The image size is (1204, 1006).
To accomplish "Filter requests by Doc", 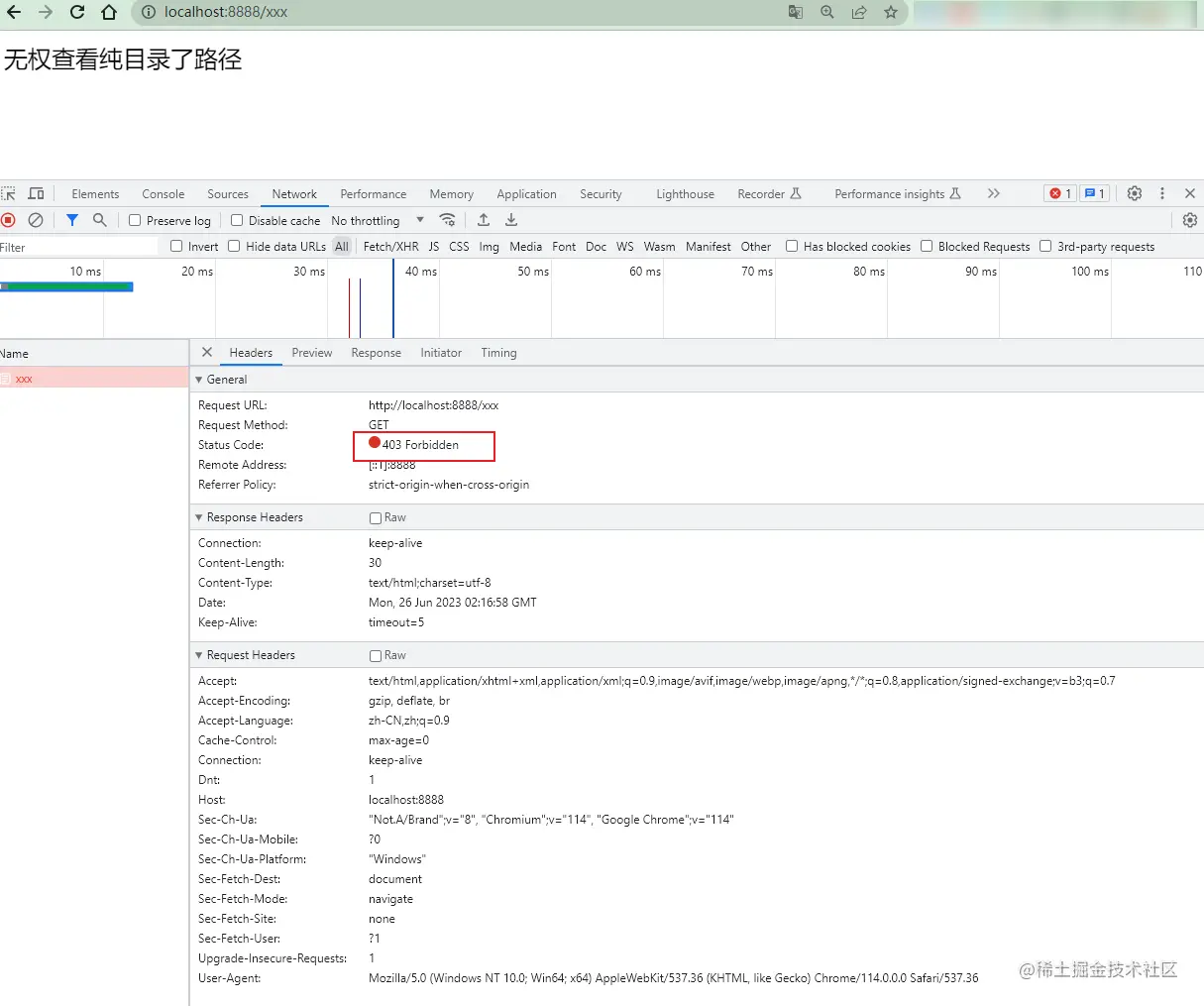I will click(x=596, y=247).
